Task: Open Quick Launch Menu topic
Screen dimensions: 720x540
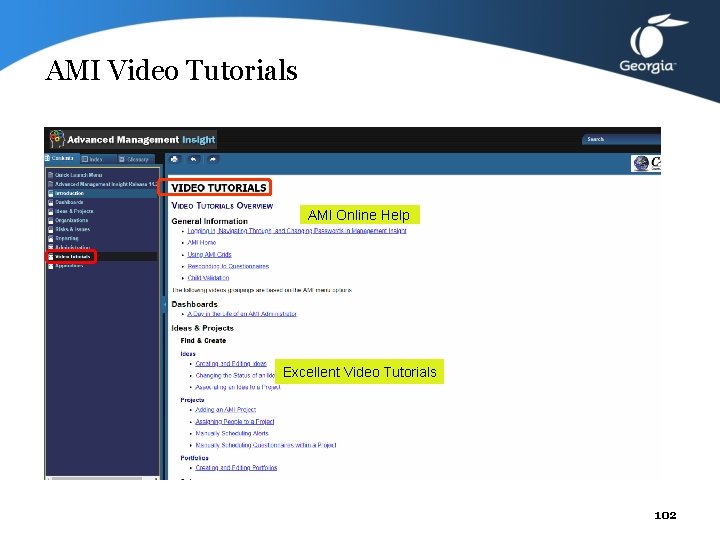Action: click(79, 175)
